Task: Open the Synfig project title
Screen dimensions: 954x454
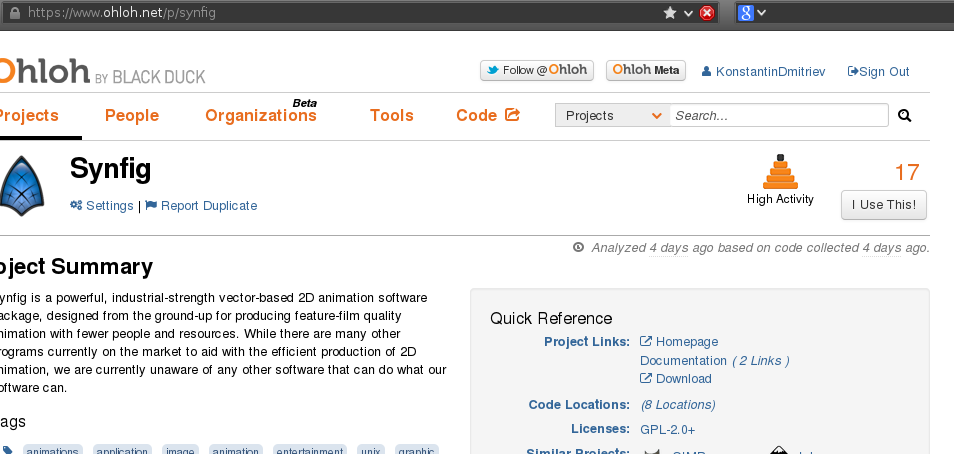Action: [x=110, y=169]
